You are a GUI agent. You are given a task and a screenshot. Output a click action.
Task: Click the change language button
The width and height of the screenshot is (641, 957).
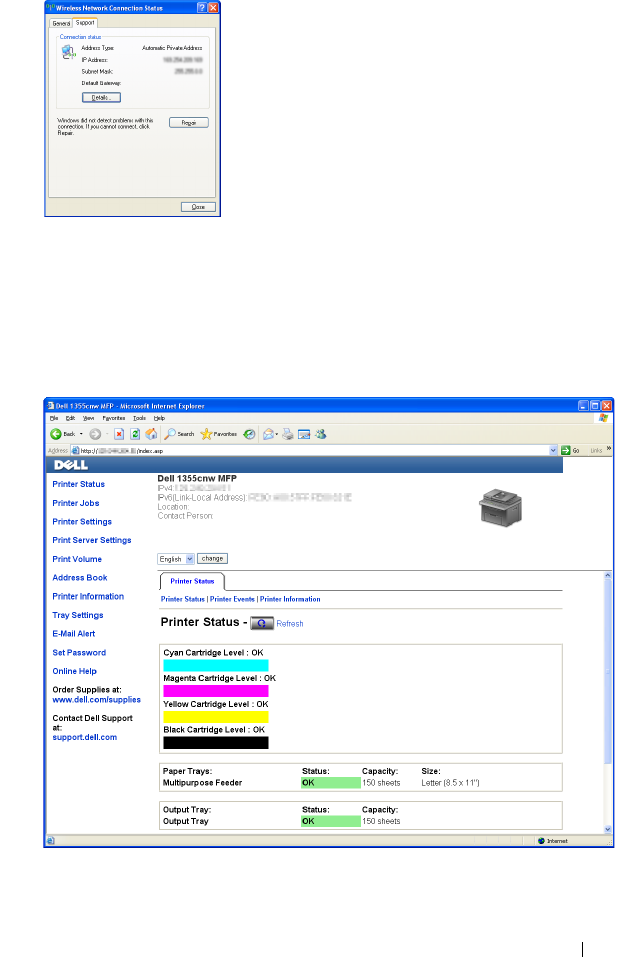(x=212, y=558)
